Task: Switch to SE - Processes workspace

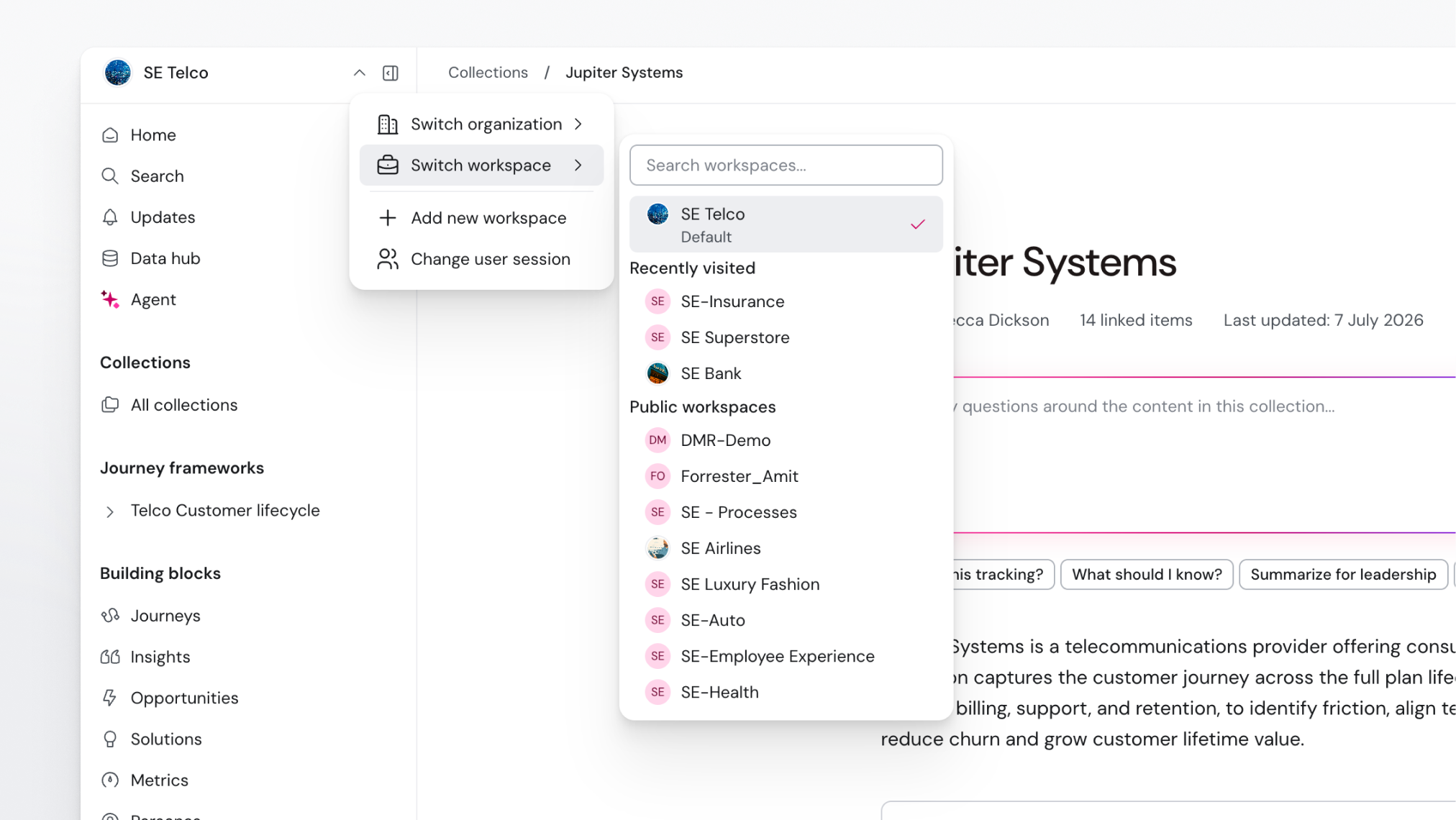Action: [786, 512]
